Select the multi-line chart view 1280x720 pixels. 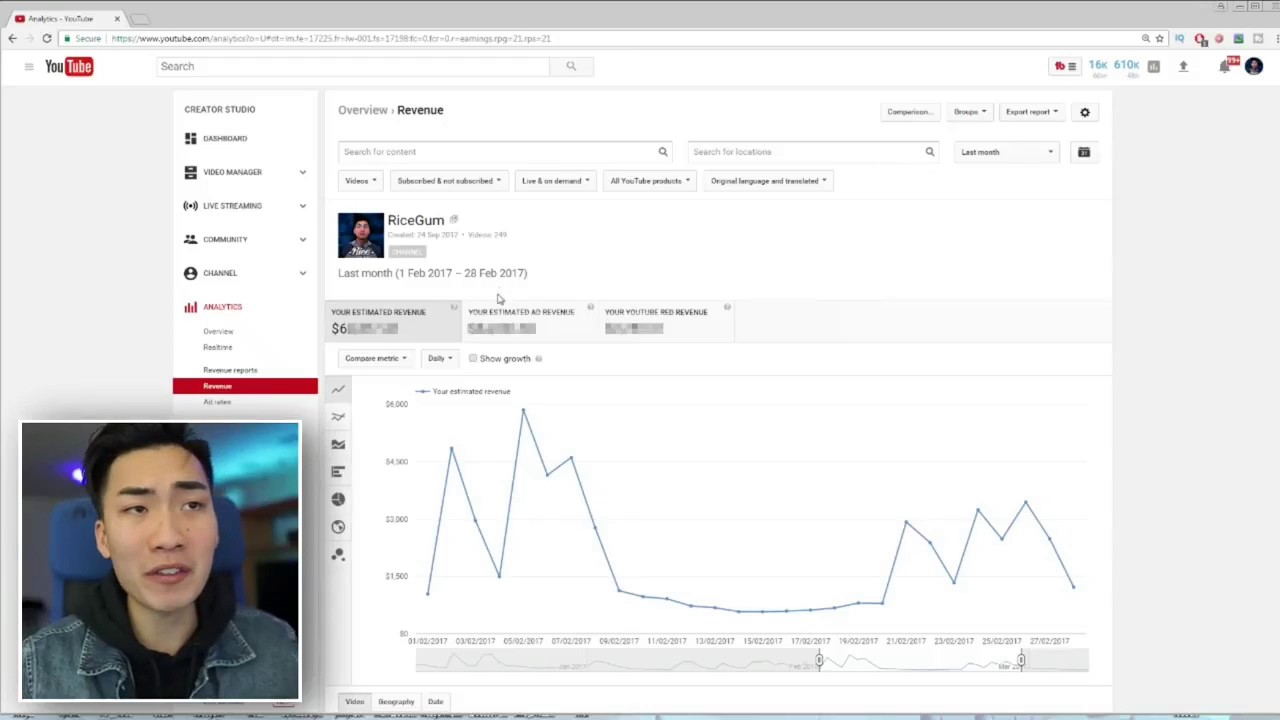click(339, 416)
